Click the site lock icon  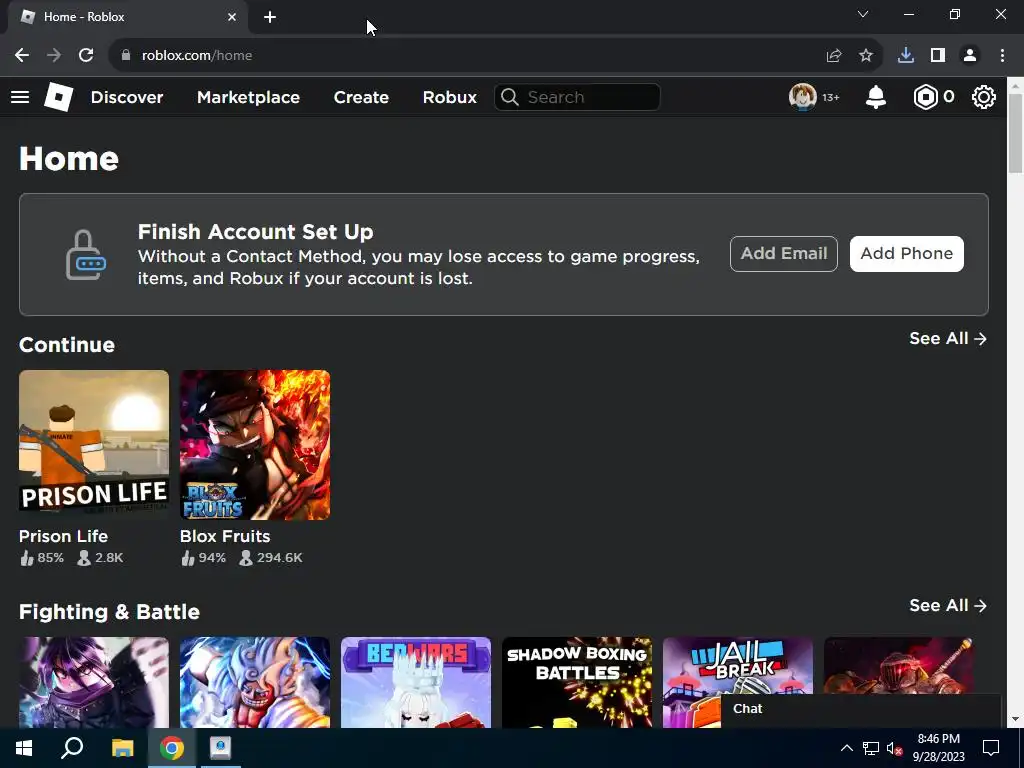point(126,56)
